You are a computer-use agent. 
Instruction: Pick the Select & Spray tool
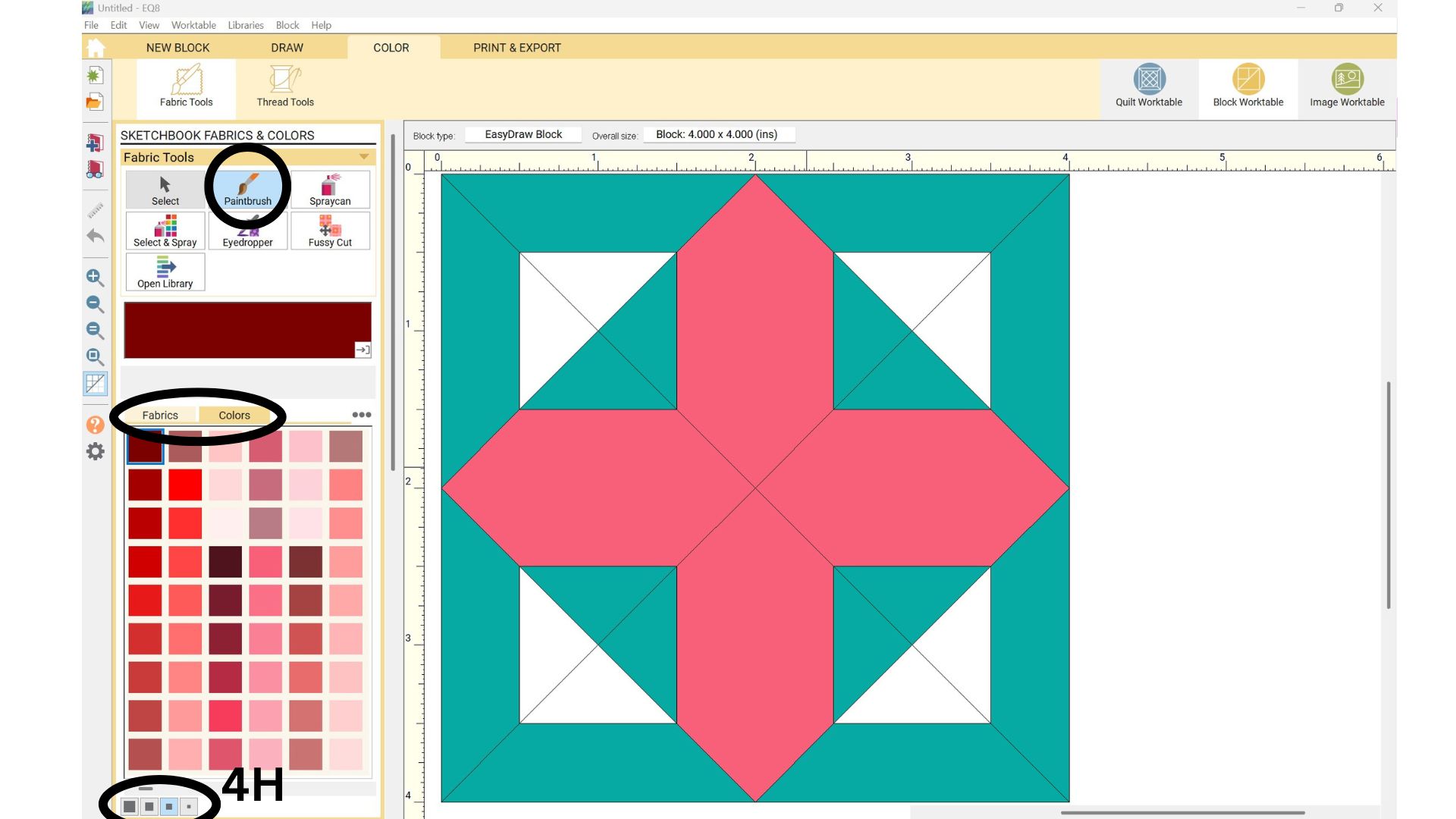165,231
